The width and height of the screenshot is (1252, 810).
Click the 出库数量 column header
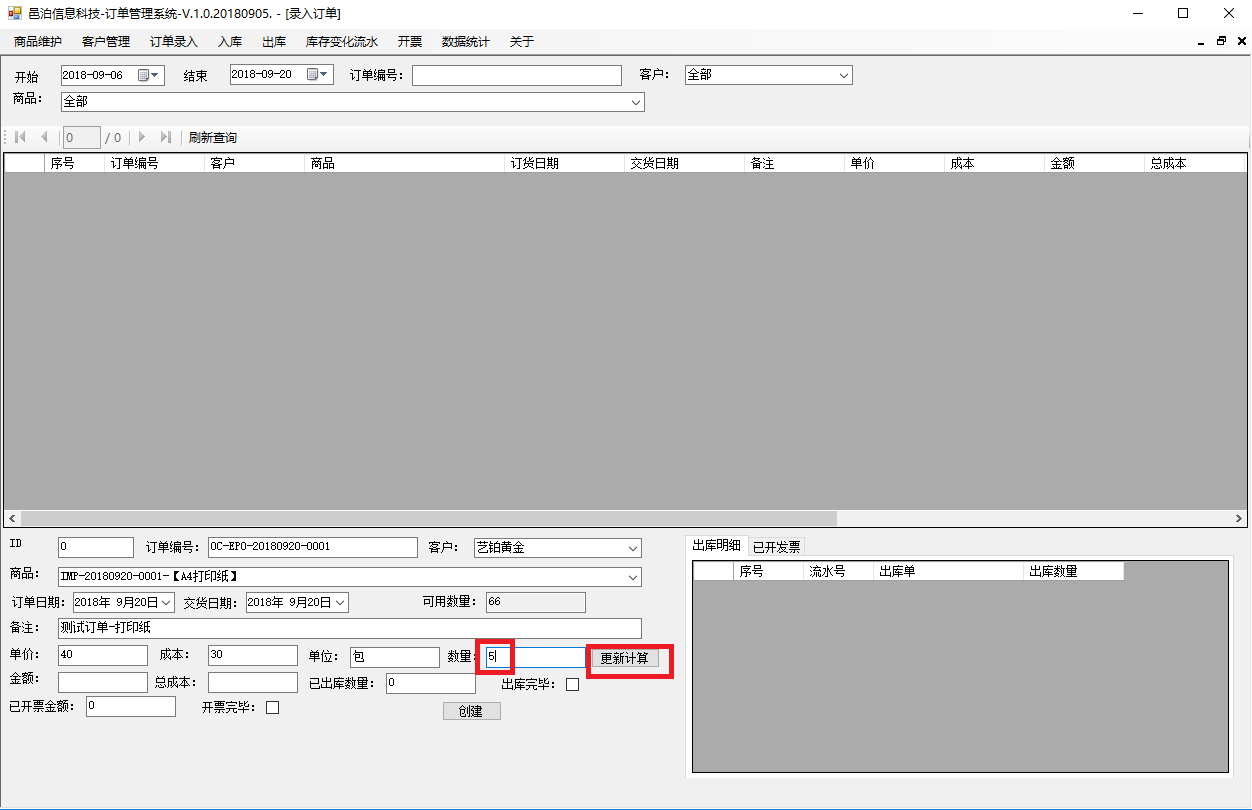coord(1074,571)
